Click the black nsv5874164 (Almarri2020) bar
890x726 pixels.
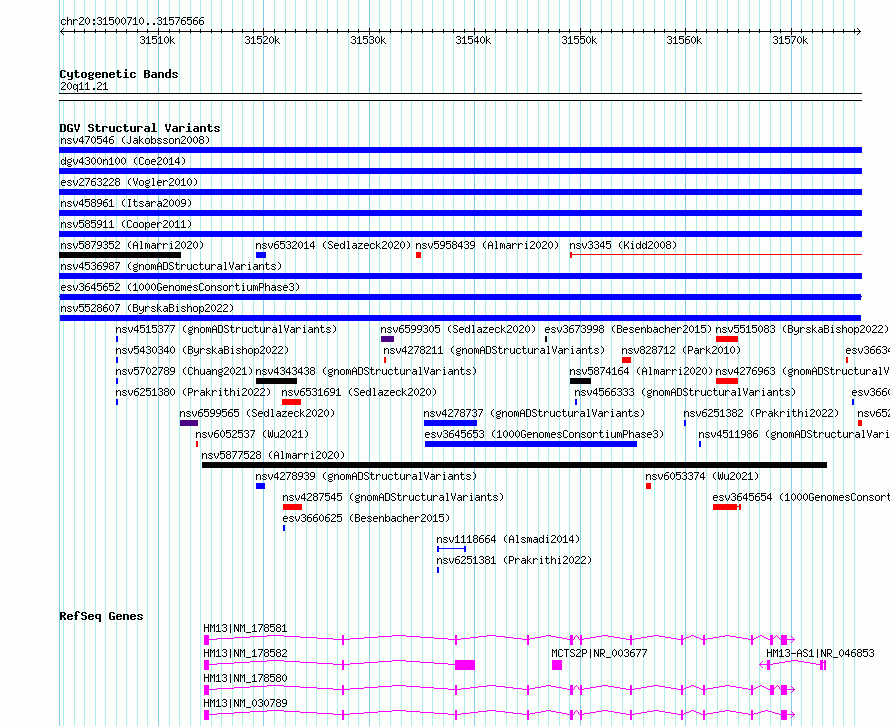pyautogui.click(x=581, y=381)
